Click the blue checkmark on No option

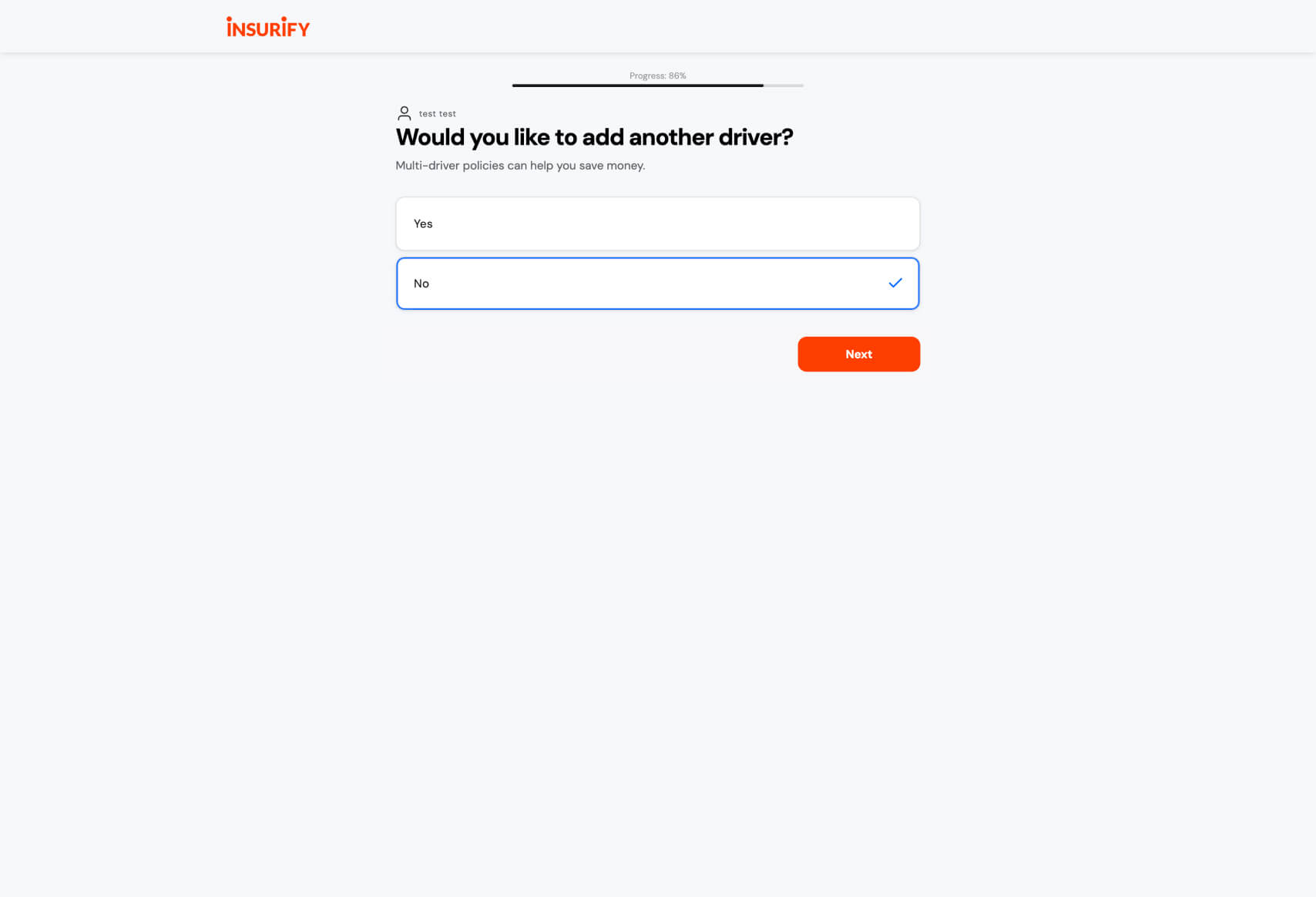895,283
